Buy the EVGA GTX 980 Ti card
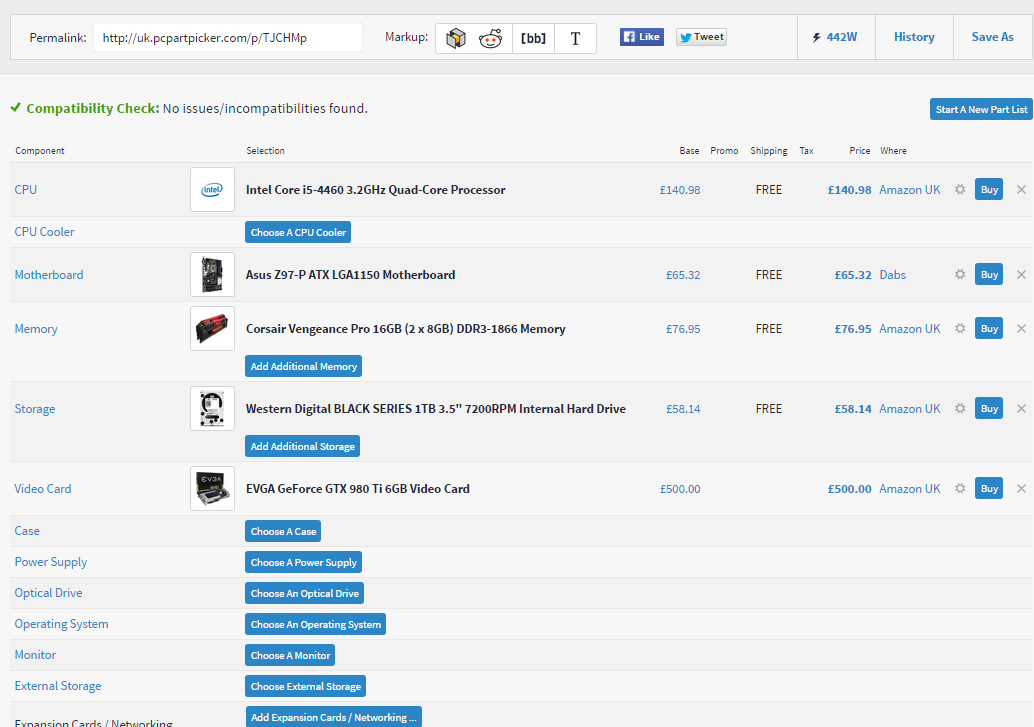The image size is (1034, 727). pyautogui.click(x=989, y=488)
